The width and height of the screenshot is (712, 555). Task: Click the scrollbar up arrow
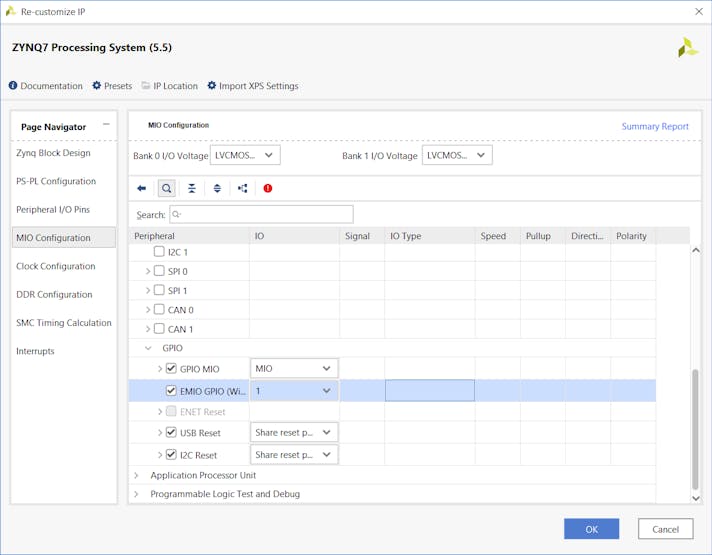(x=696, y=250)
